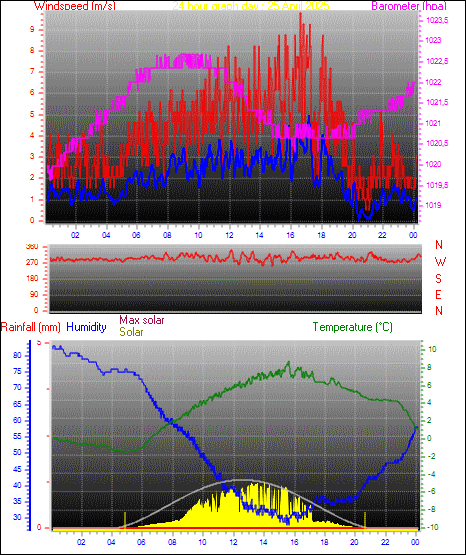This screenshot has width=466, height=555.
Task: Click barometer axis value 1019,5
Action: [437, 185]
